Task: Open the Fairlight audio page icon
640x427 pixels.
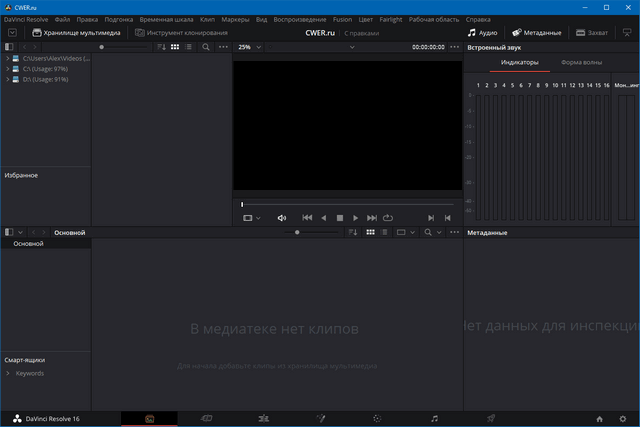Action: (x=434, y=418)
